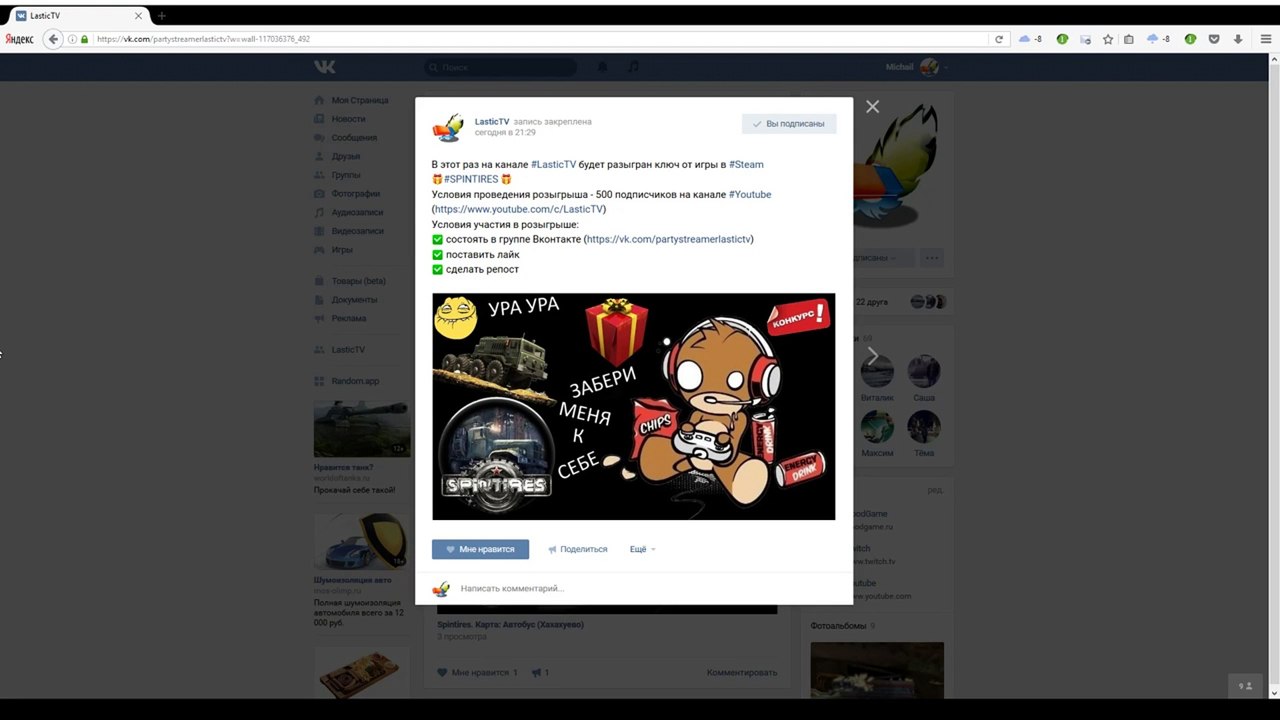
Task: Open the notifications bell in VK header
Action: click(603, 67)
